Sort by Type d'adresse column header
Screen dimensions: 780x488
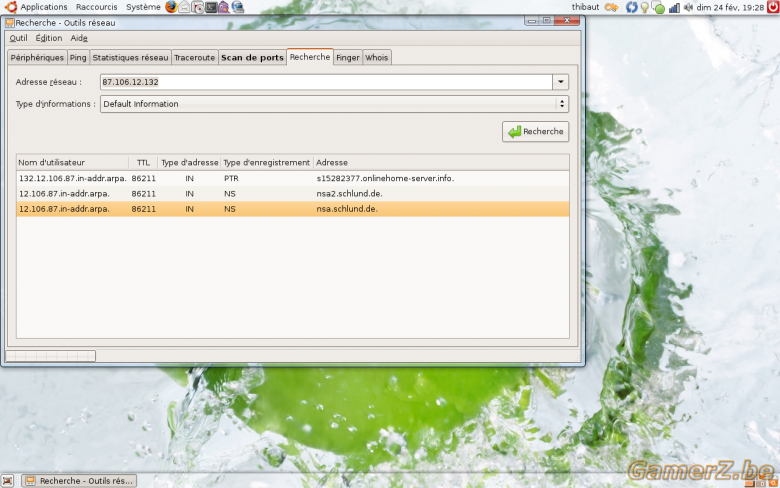pyautogui.click(x=189, y=163)
